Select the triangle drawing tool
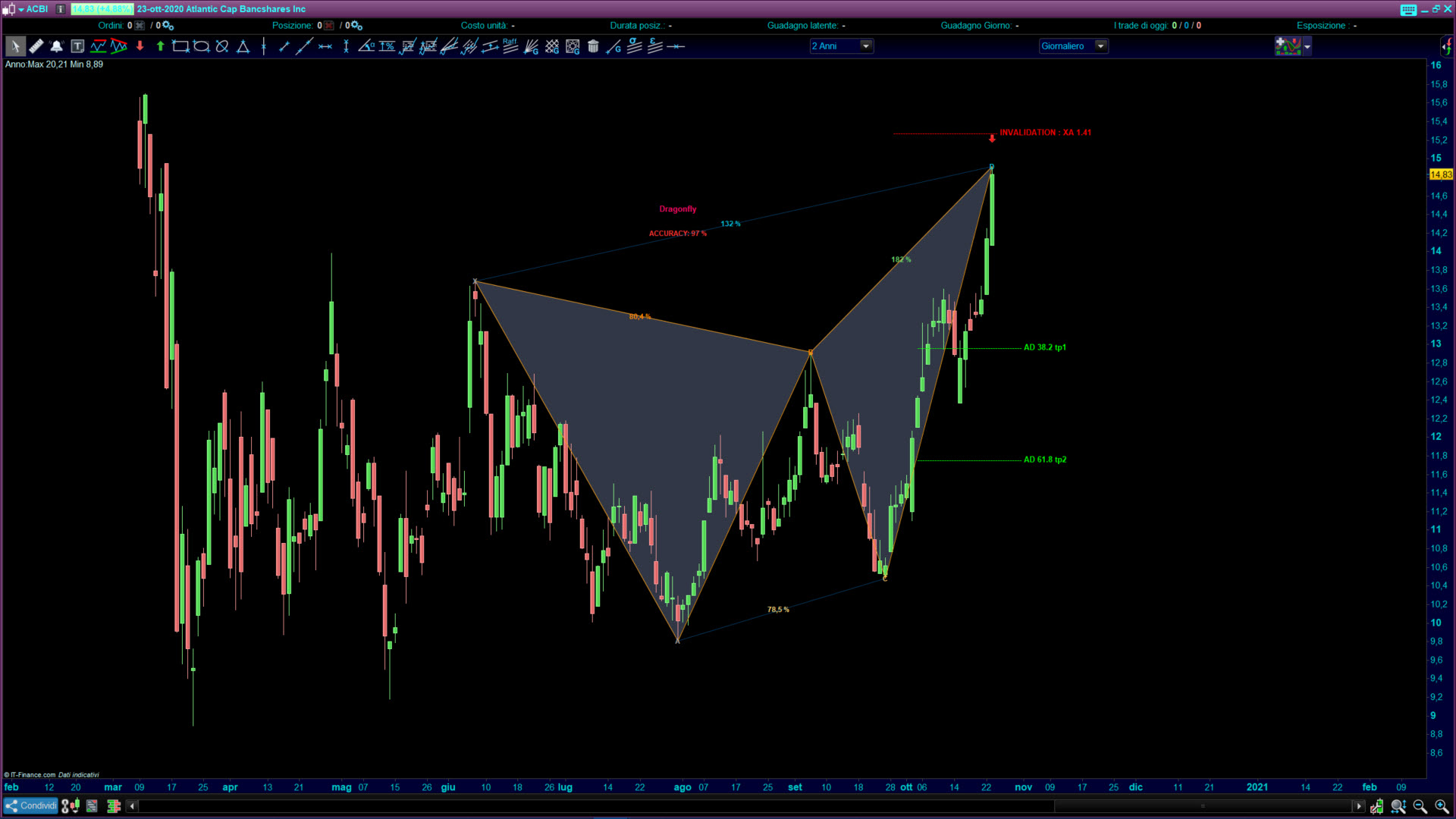This screenshot has height=819, width=1456. coord(243,46)
